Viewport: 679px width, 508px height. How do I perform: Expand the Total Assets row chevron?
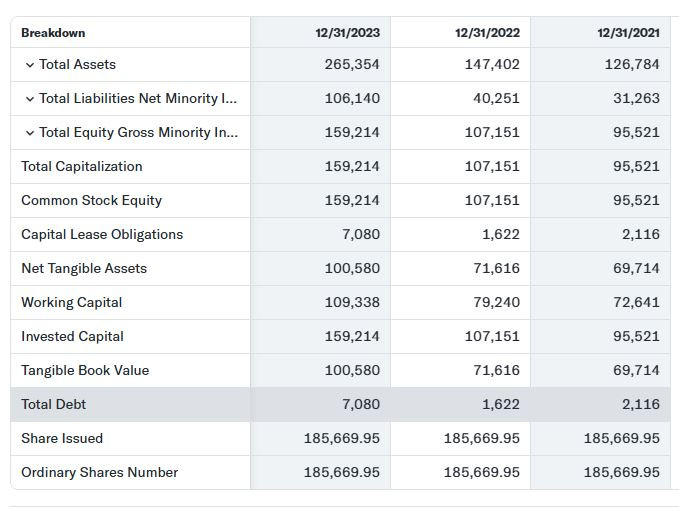tap(29, 65)
